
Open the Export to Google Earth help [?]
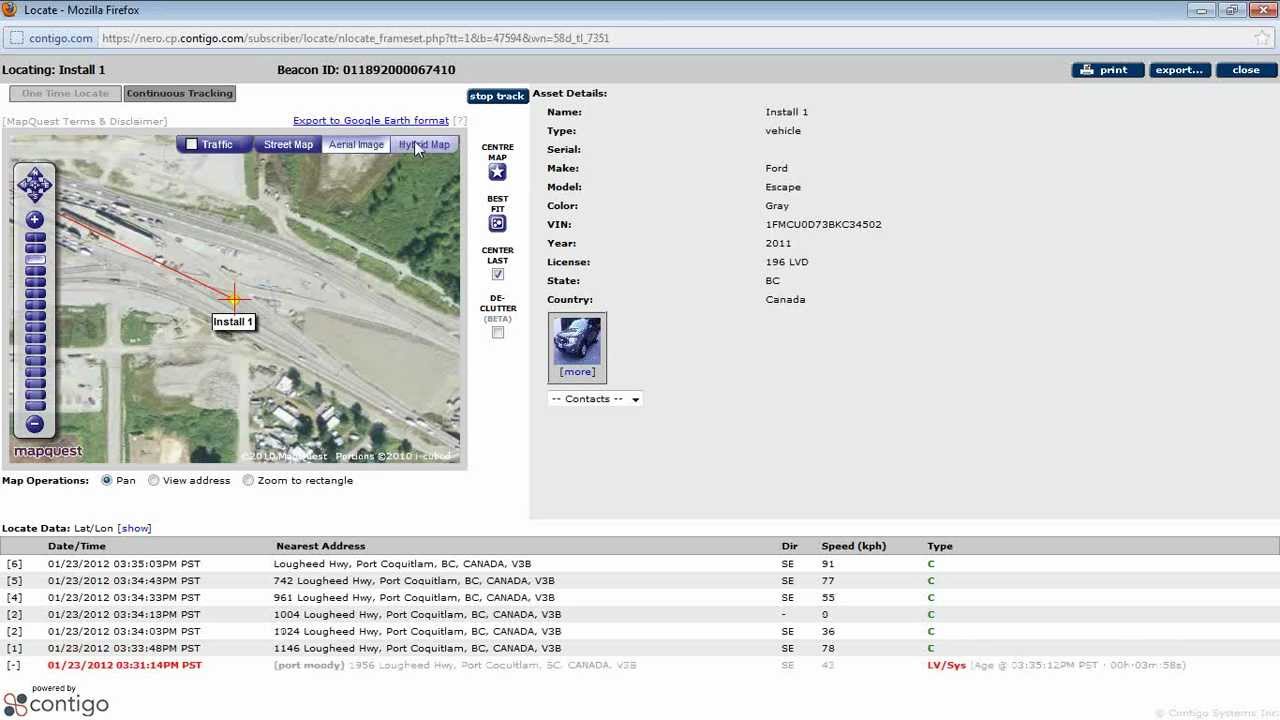[460, 121]
